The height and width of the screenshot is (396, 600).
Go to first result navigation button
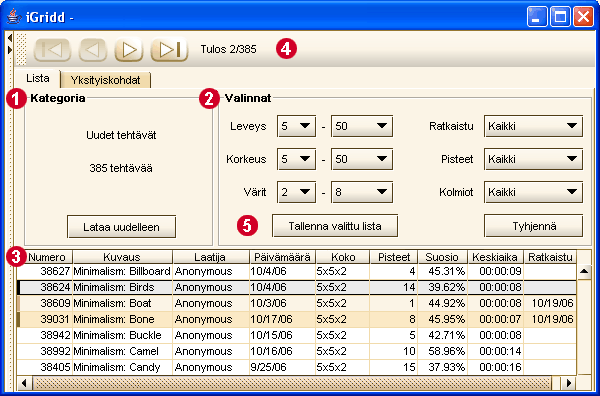tap(52, 50)
